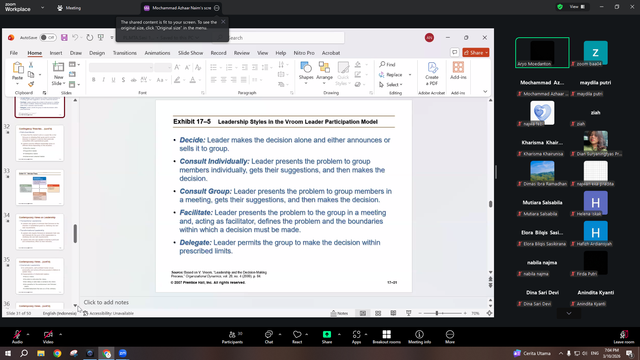The image size is (640, 360).
Task: Expand the participant gallery down chevron
Action: point(569,313)
